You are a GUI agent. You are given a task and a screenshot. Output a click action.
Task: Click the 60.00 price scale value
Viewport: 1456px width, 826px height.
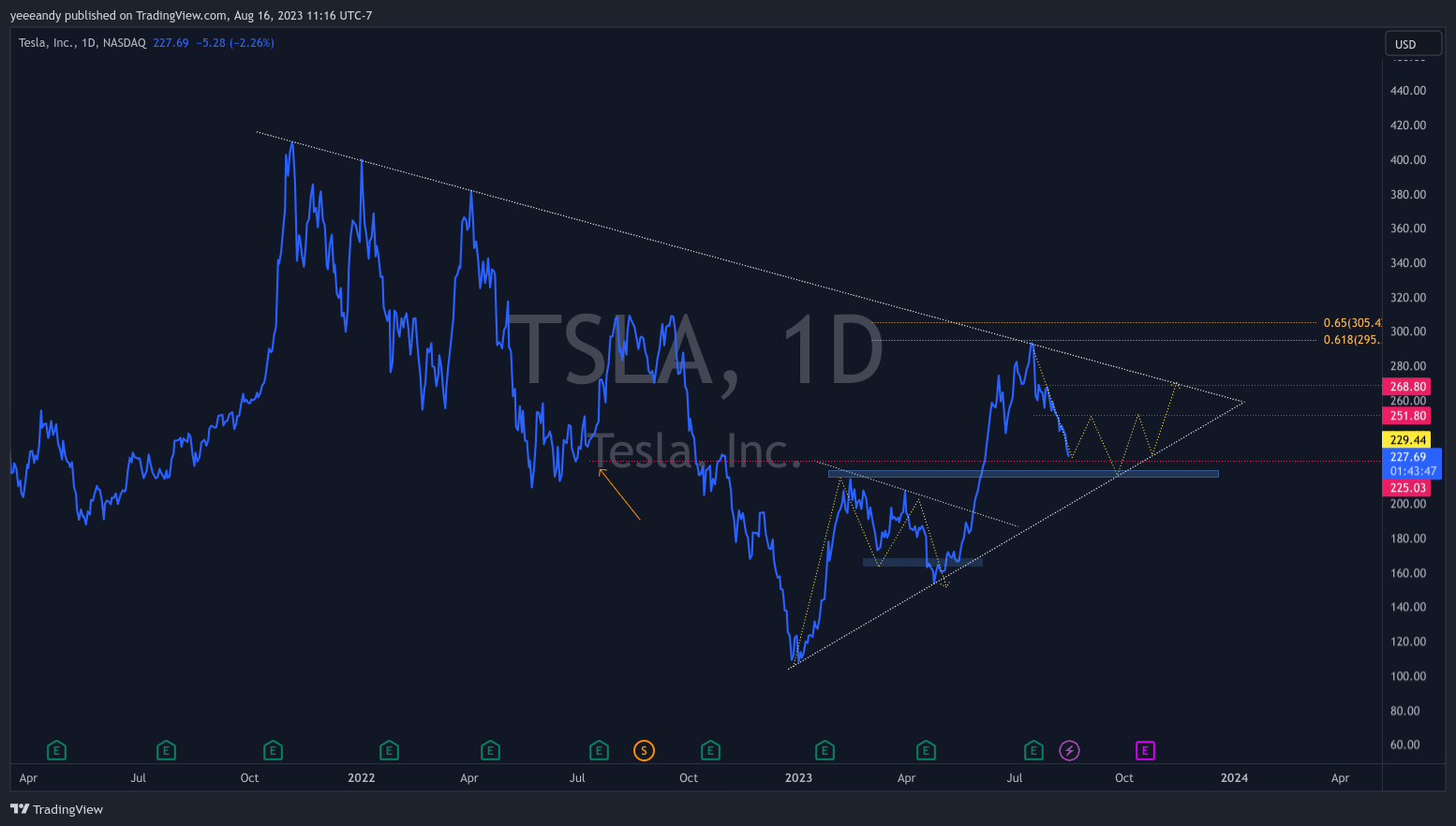1404,745
